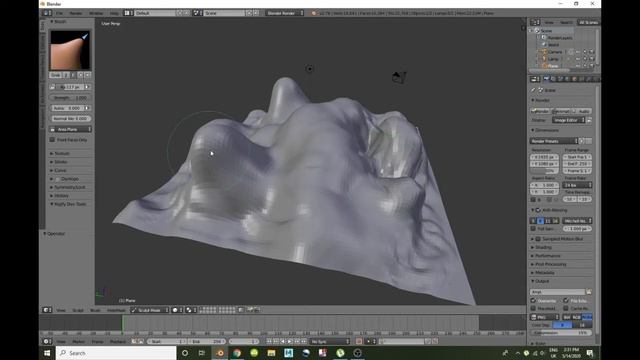The width and height of the screenshot is (640, 360).
Task: Click the Animation render button
Action: pyautogui.click(x=561, y=111)
